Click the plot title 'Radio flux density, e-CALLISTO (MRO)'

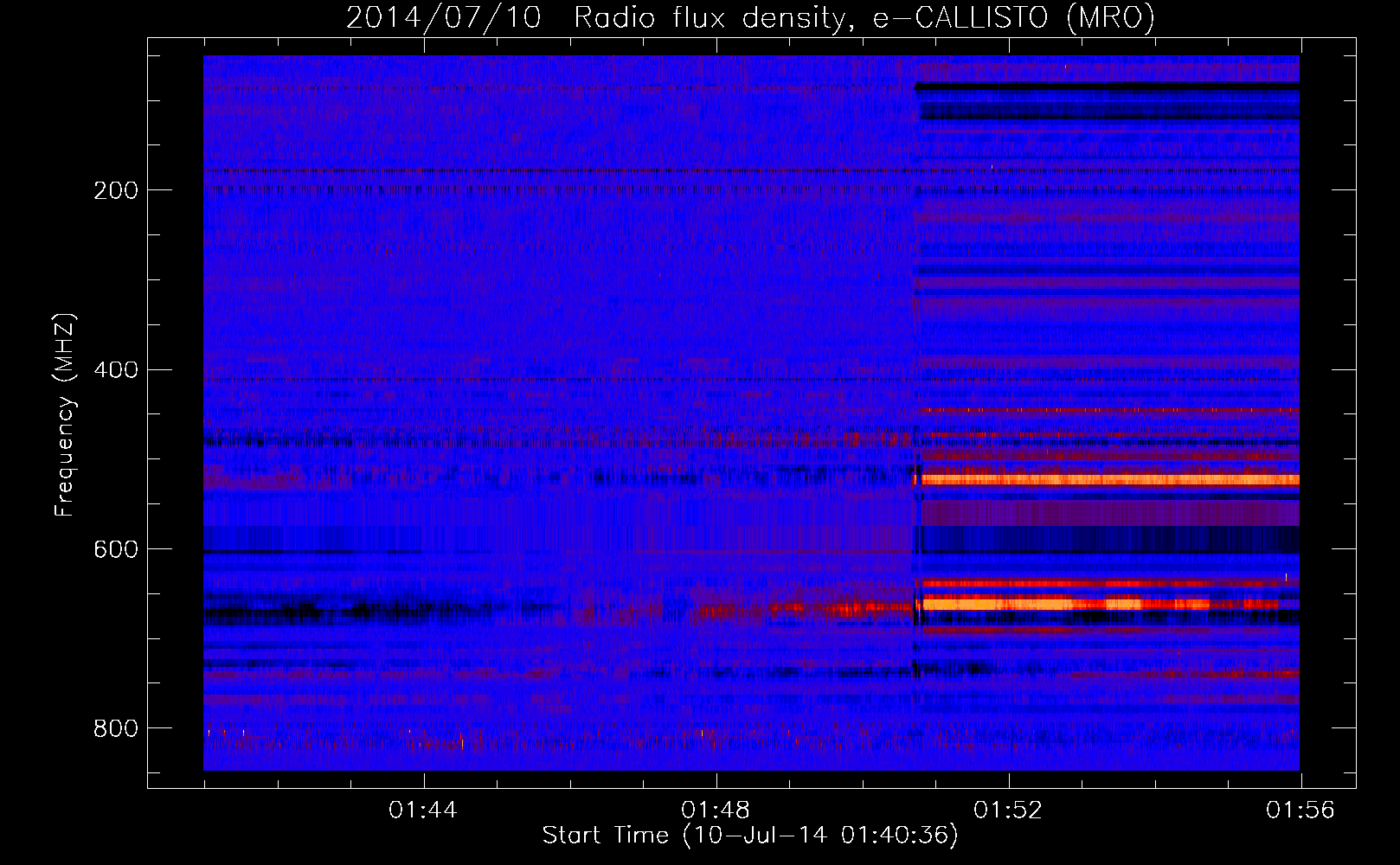pos(864,18)
